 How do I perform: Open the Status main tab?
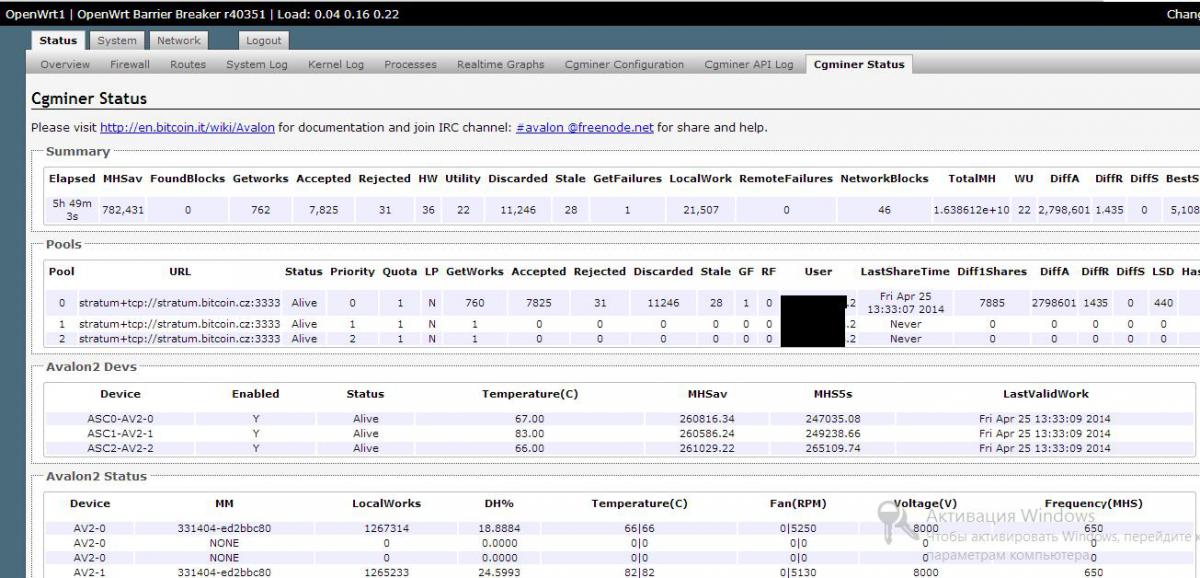click(x=58, y=40)
